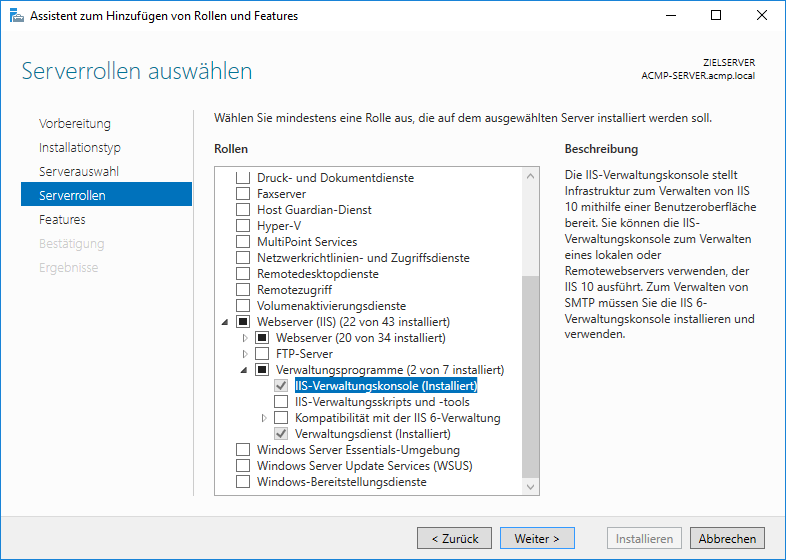This screenshot has height=560, width=786.
Task: Enable the Faxserver role checkbox
Action: [x=242, y=194]
